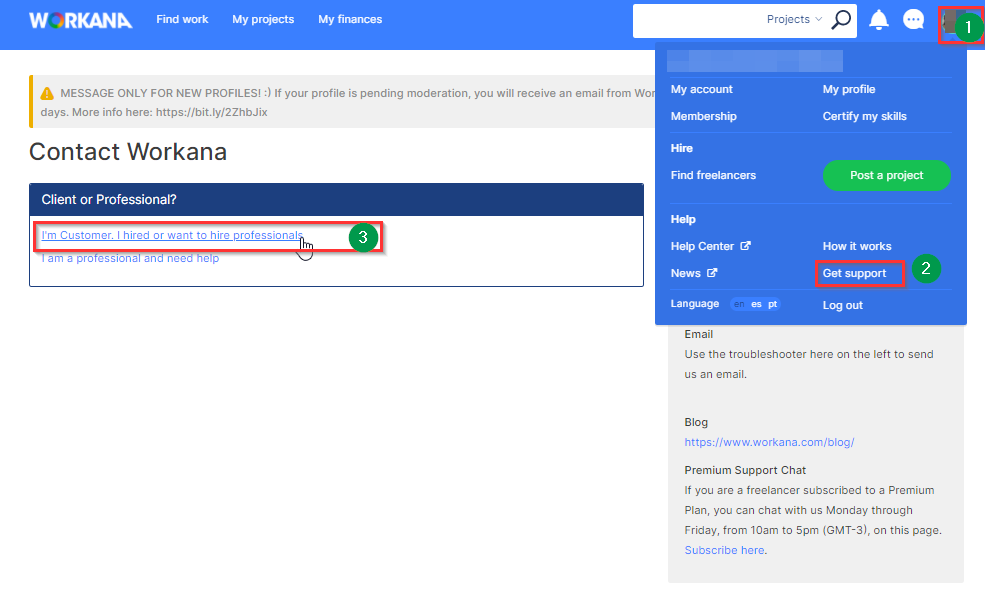
Task: Click the Subscribe here link
Action: tap(724, 550)
